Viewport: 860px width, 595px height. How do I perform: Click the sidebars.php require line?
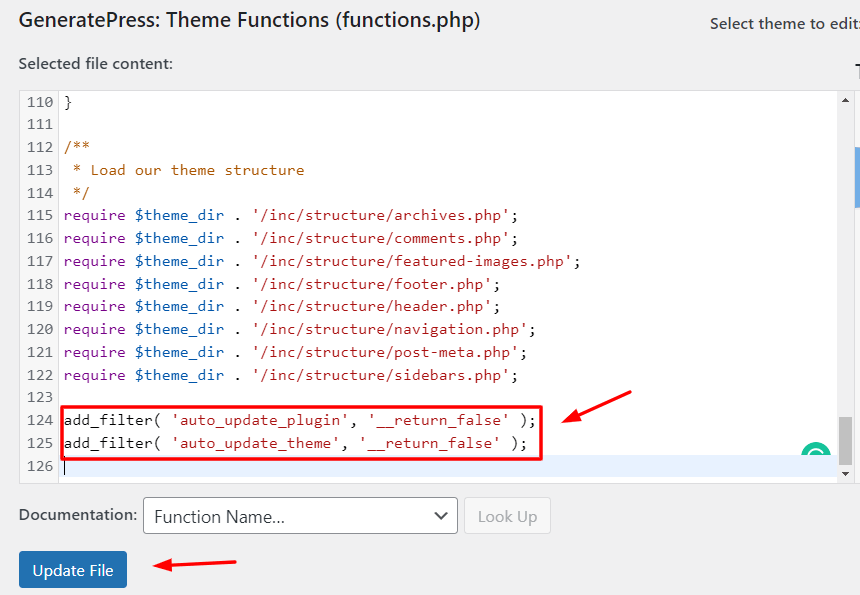(x=291, y=376)
